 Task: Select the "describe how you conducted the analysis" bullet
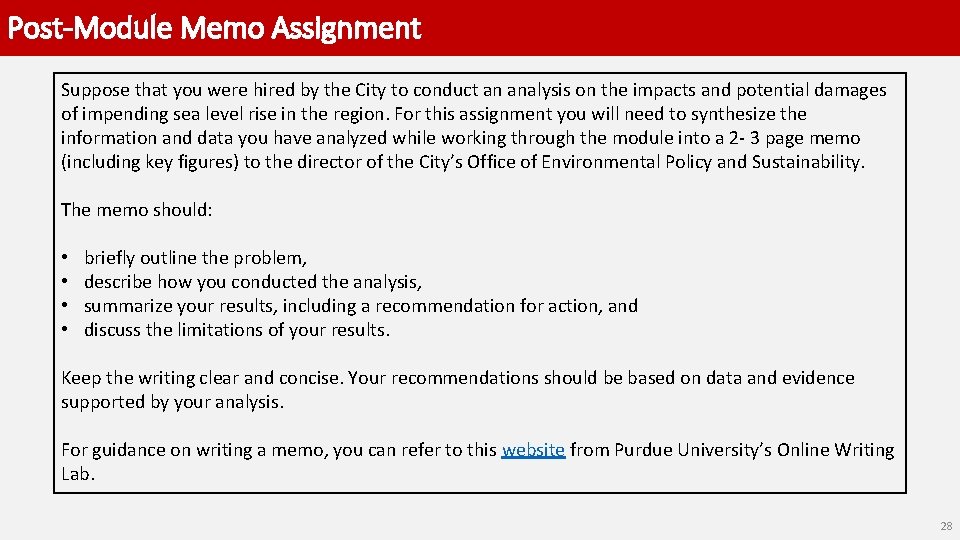pyautogui.click(x=253, y=282)
